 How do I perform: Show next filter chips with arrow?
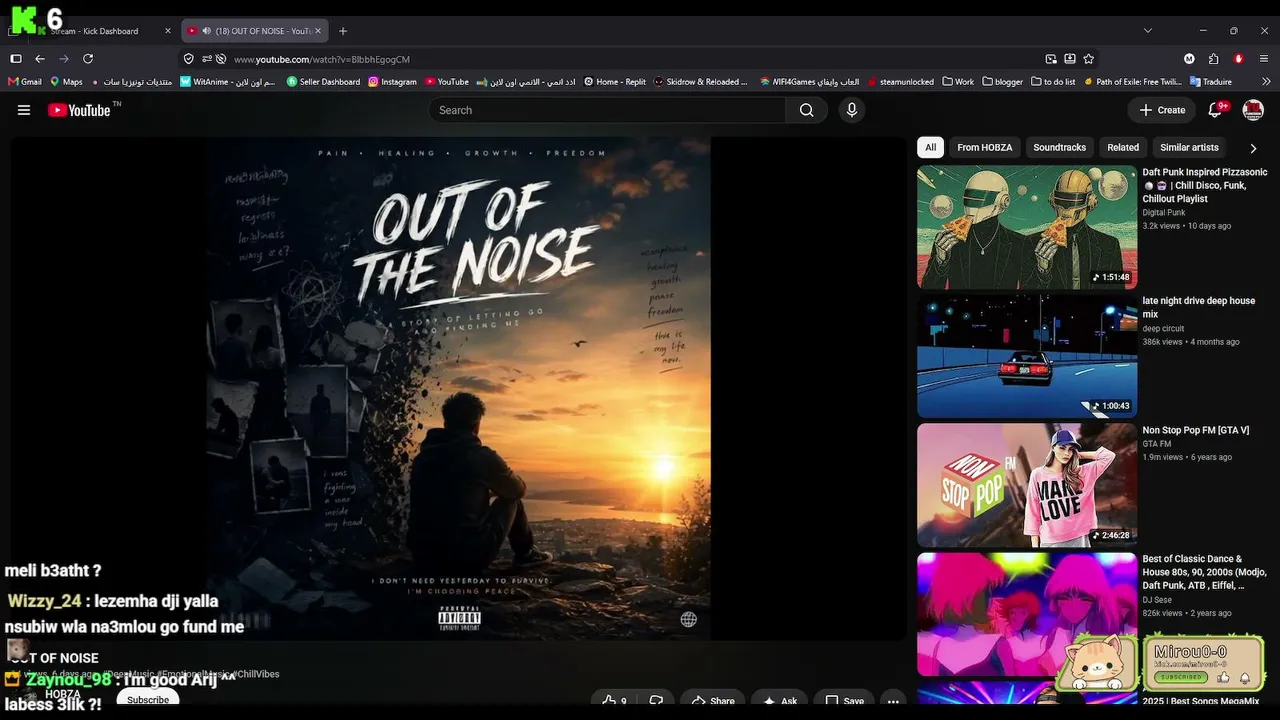pyautogui.click(x=1253, y=148)
